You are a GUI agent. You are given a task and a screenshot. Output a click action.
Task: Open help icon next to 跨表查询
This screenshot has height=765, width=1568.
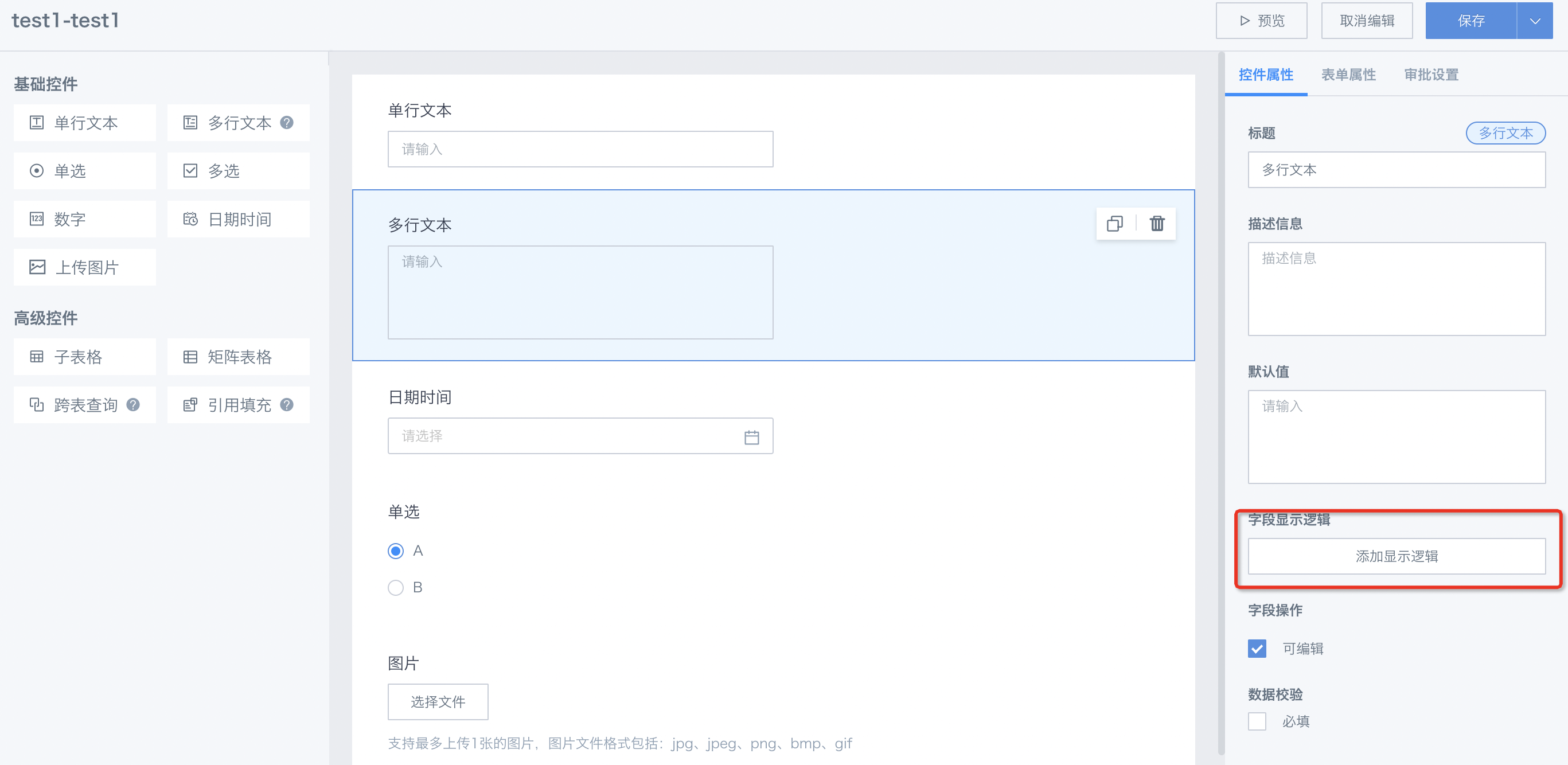coord(133,404)
